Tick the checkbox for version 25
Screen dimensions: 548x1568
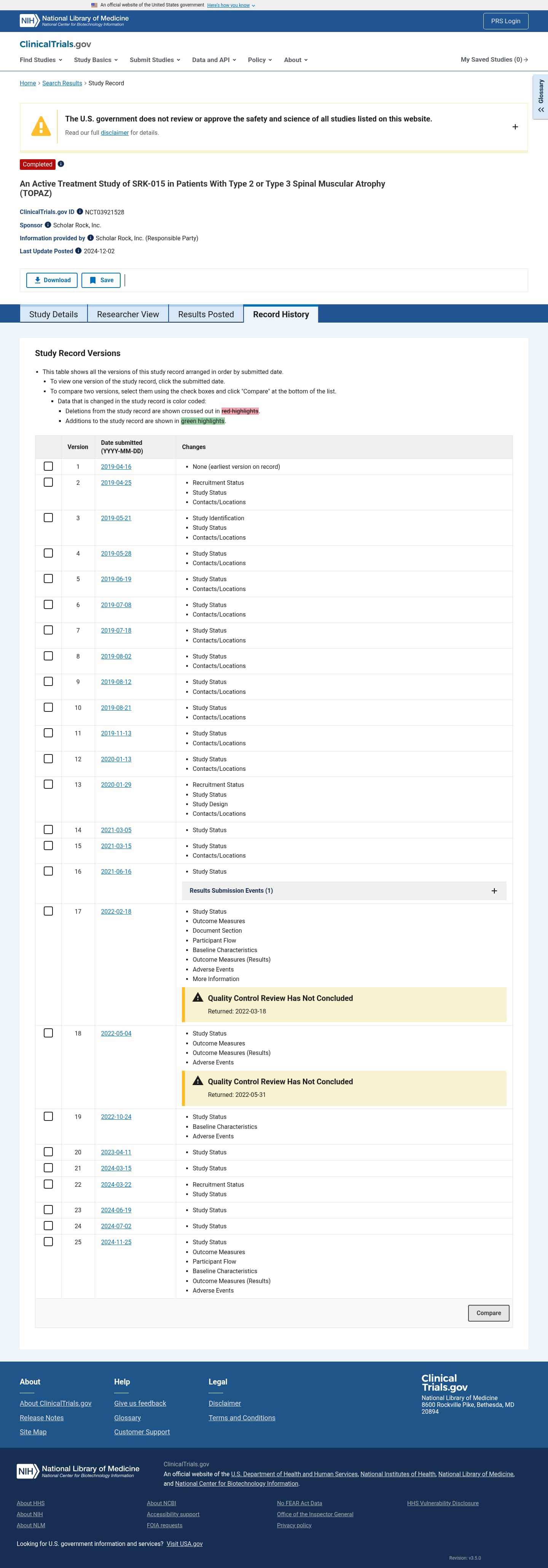tap(48, 1242)
